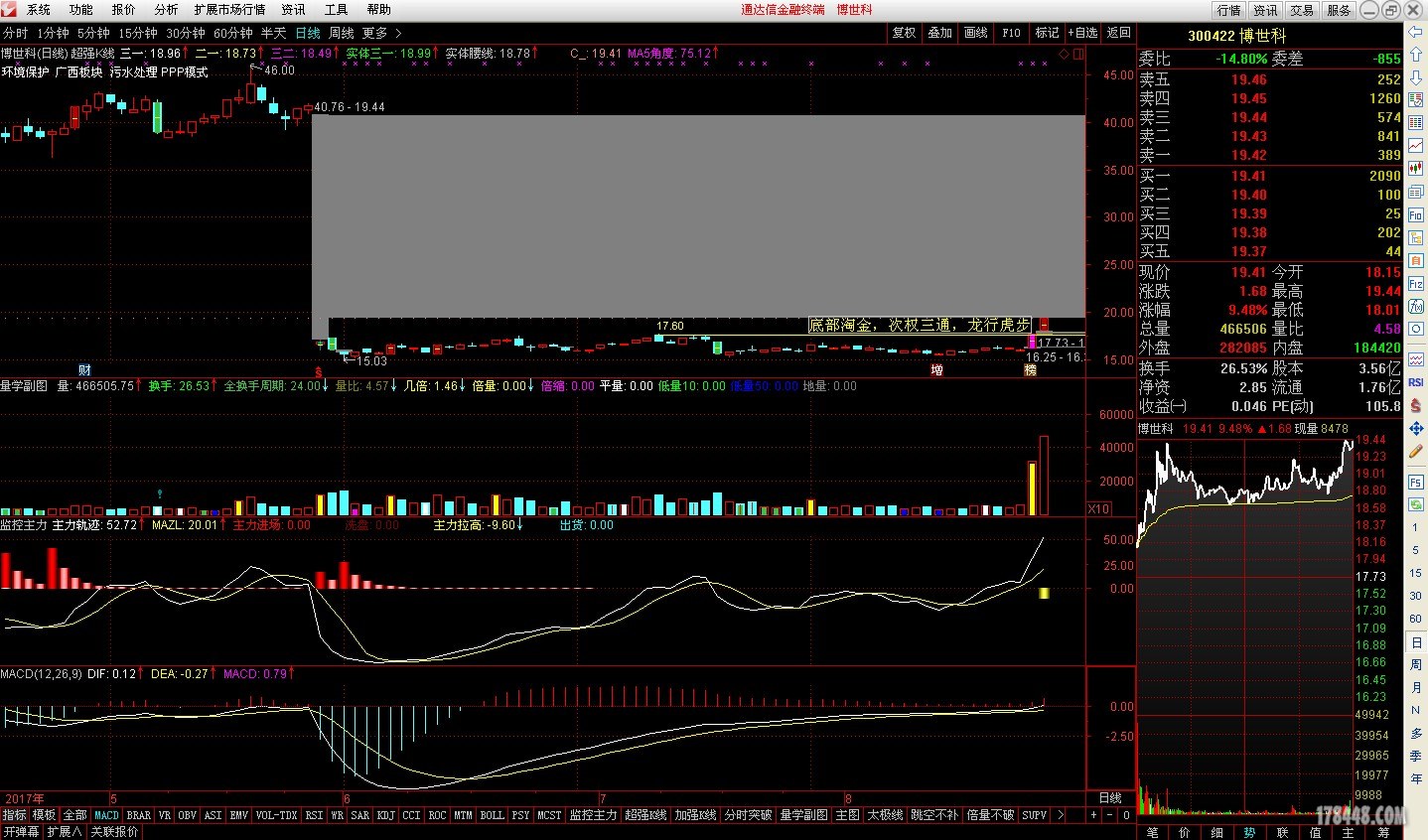Click the X10 volume scale button
The height and width of the screenshot is (840, 1428).
tap(1098, 508)
